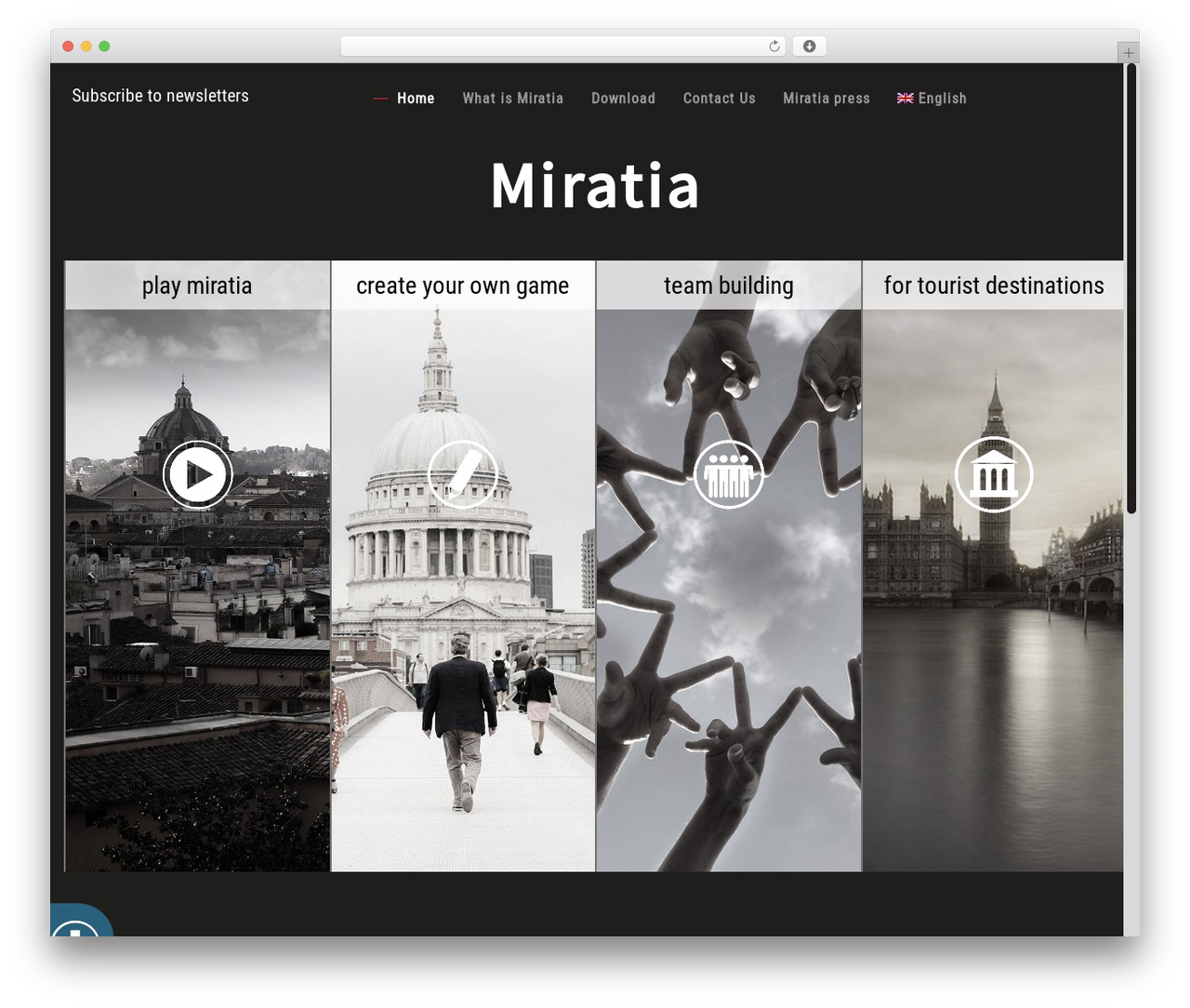Click the green maximize window button
This screenshot has height=1008, width=1190.
[x=104, y=46]
